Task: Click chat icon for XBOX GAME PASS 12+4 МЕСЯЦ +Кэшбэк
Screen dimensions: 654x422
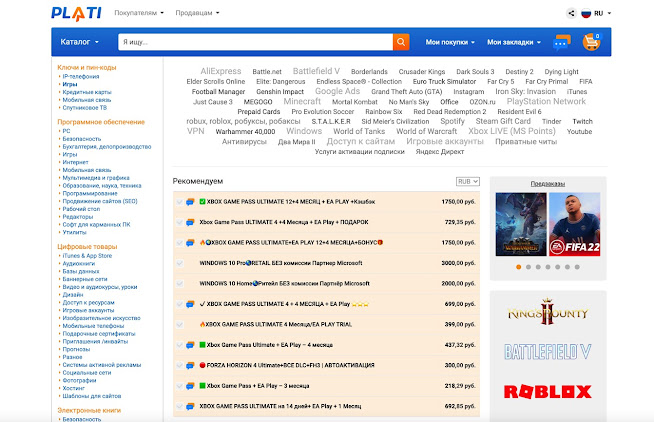Action: point(190,202)
